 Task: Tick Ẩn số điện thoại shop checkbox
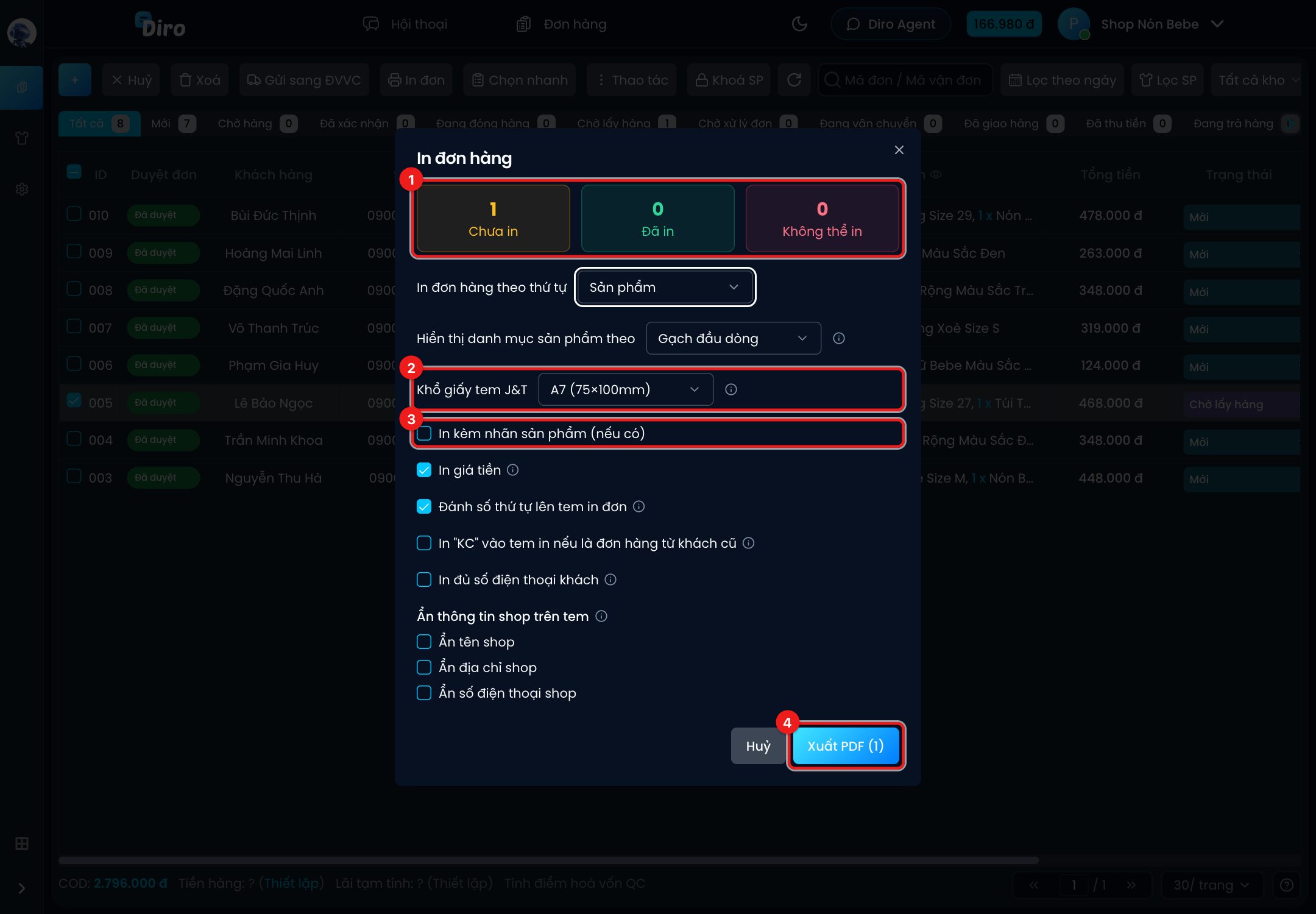tap(424, 693)
